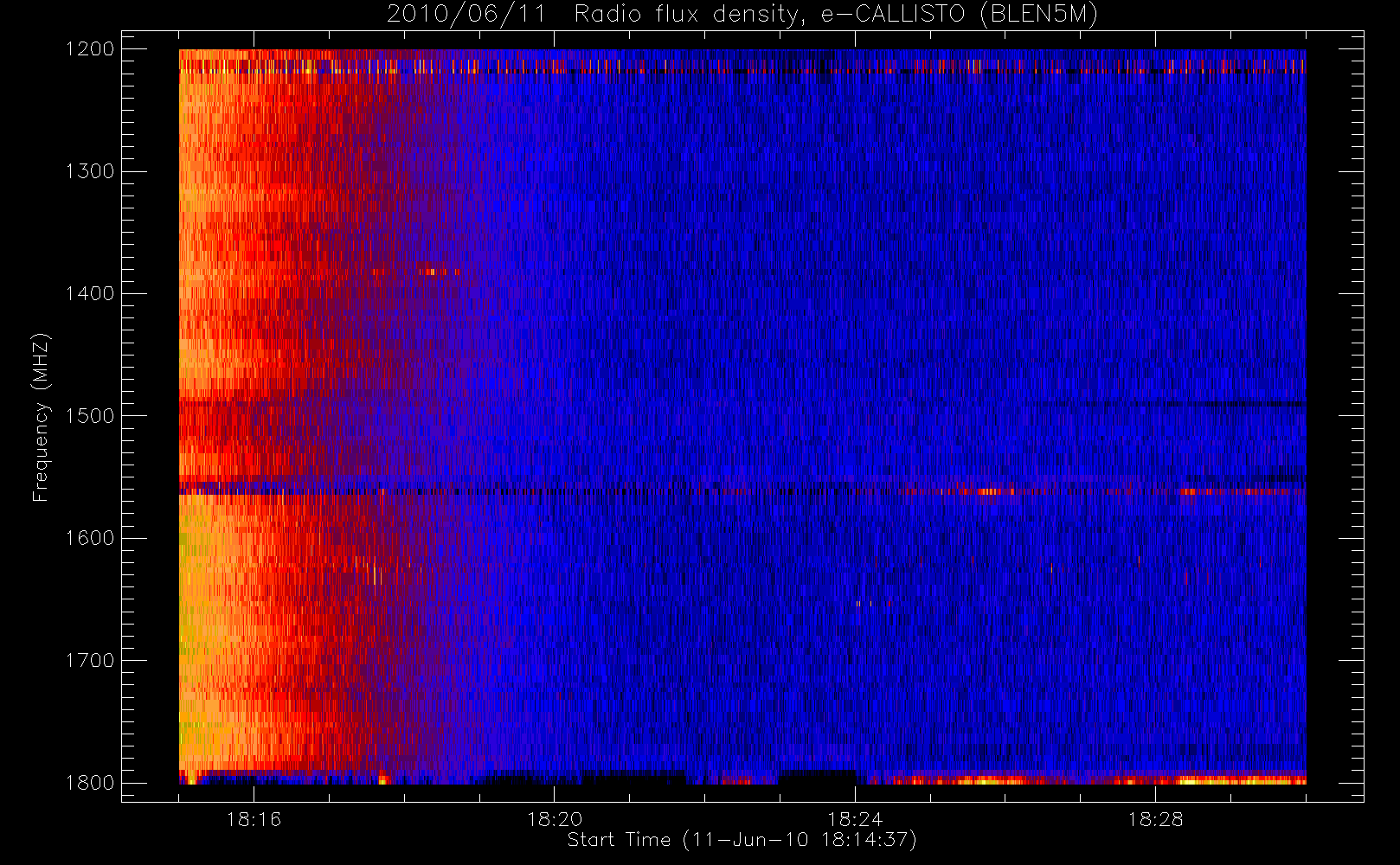Select the 1200 frequency tick label
Screen dimensions: 1400x865
[90, 49]
